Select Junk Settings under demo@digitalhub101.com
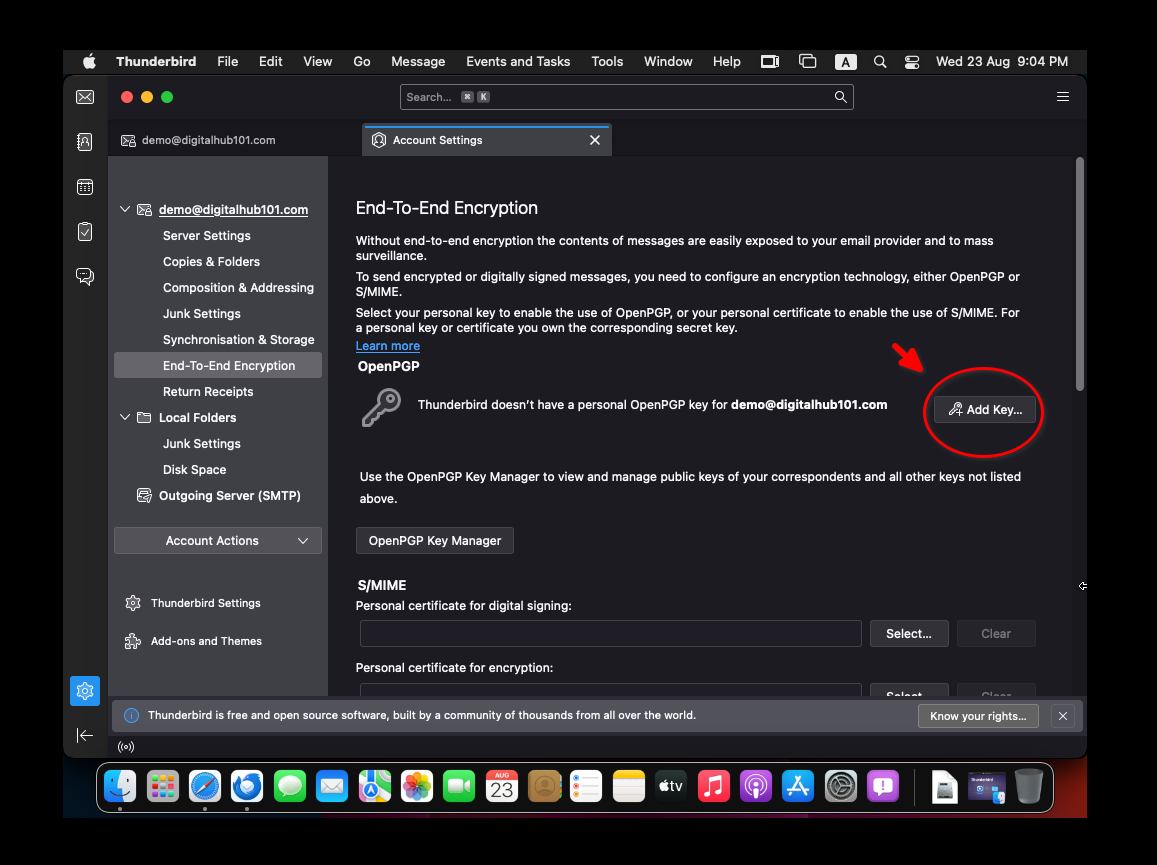The image size is (1157, 865). (201, 314)
